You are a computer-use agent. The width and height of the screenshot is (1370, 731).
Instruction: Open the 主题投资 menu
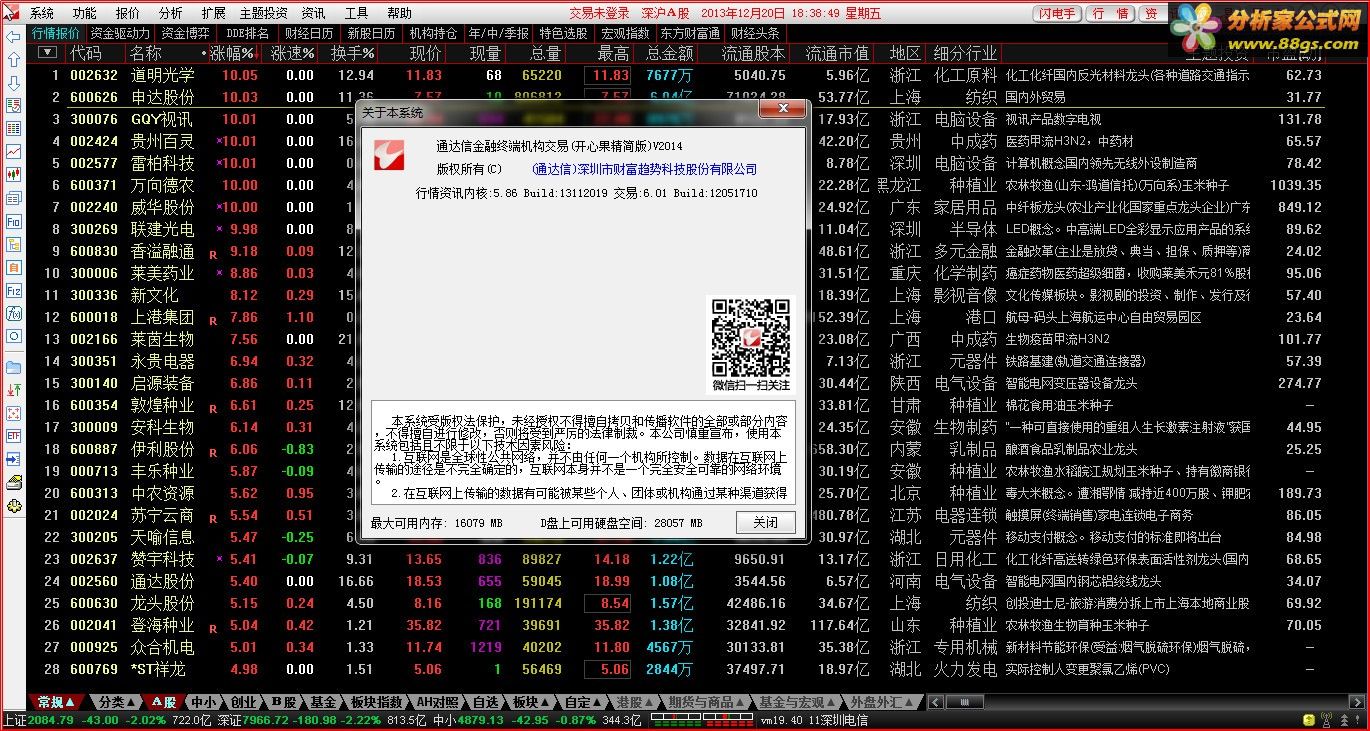click(263, 13)
